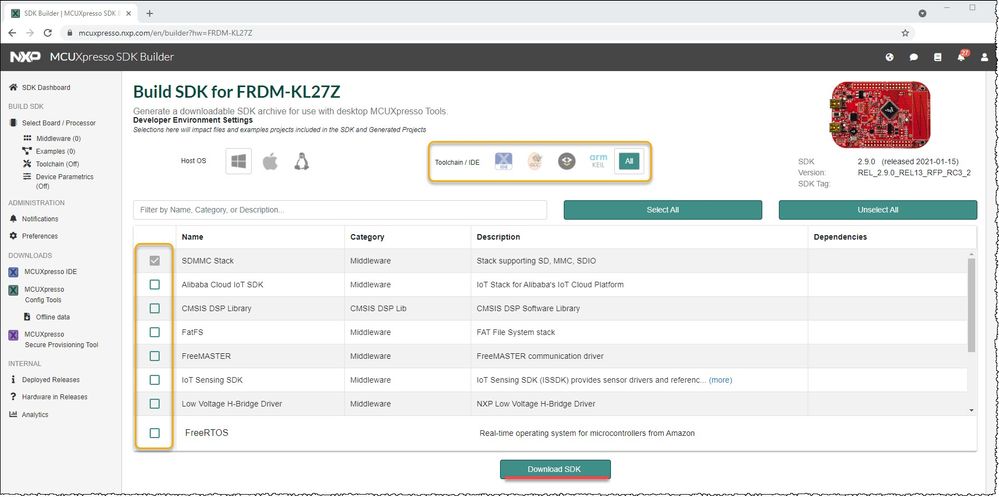999x497 pixels.
Task: Check Alibaba Cloud IoT SDK checkbox
Action: 154,284
